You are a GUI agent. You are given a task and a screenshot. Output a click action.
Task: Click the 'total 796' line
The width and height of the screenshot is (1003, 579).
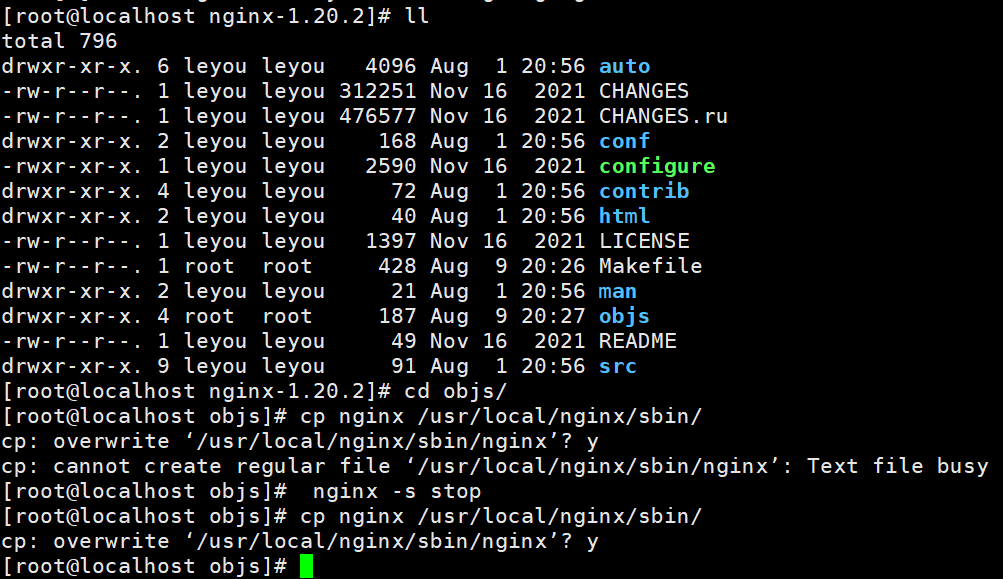59,42
